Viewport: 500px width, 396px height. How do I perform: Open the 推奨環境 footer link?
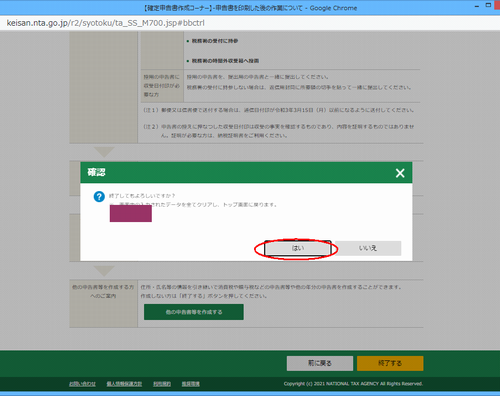point(191,384)
